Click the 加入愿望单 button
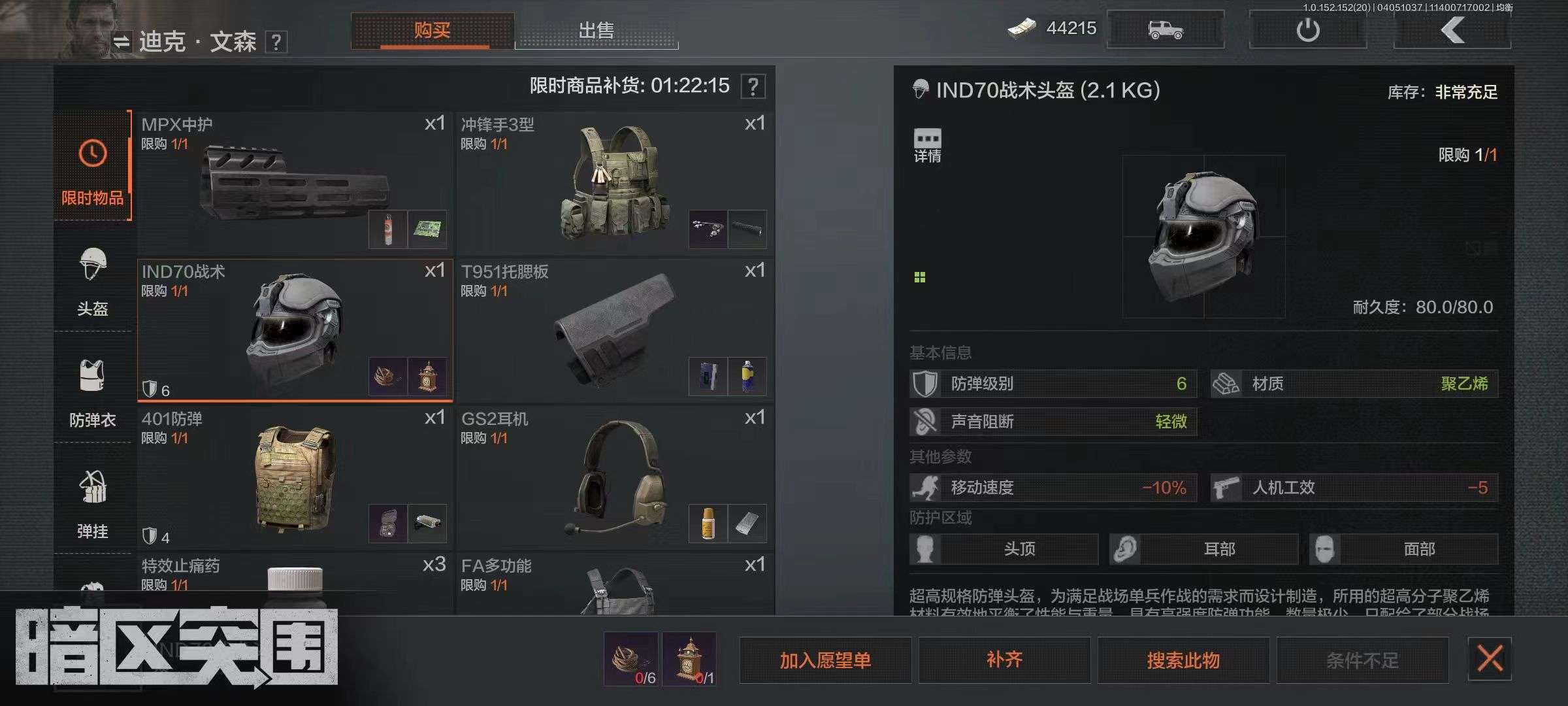The width and height of the screenshot is (1568, 706). tap(825, 660)
